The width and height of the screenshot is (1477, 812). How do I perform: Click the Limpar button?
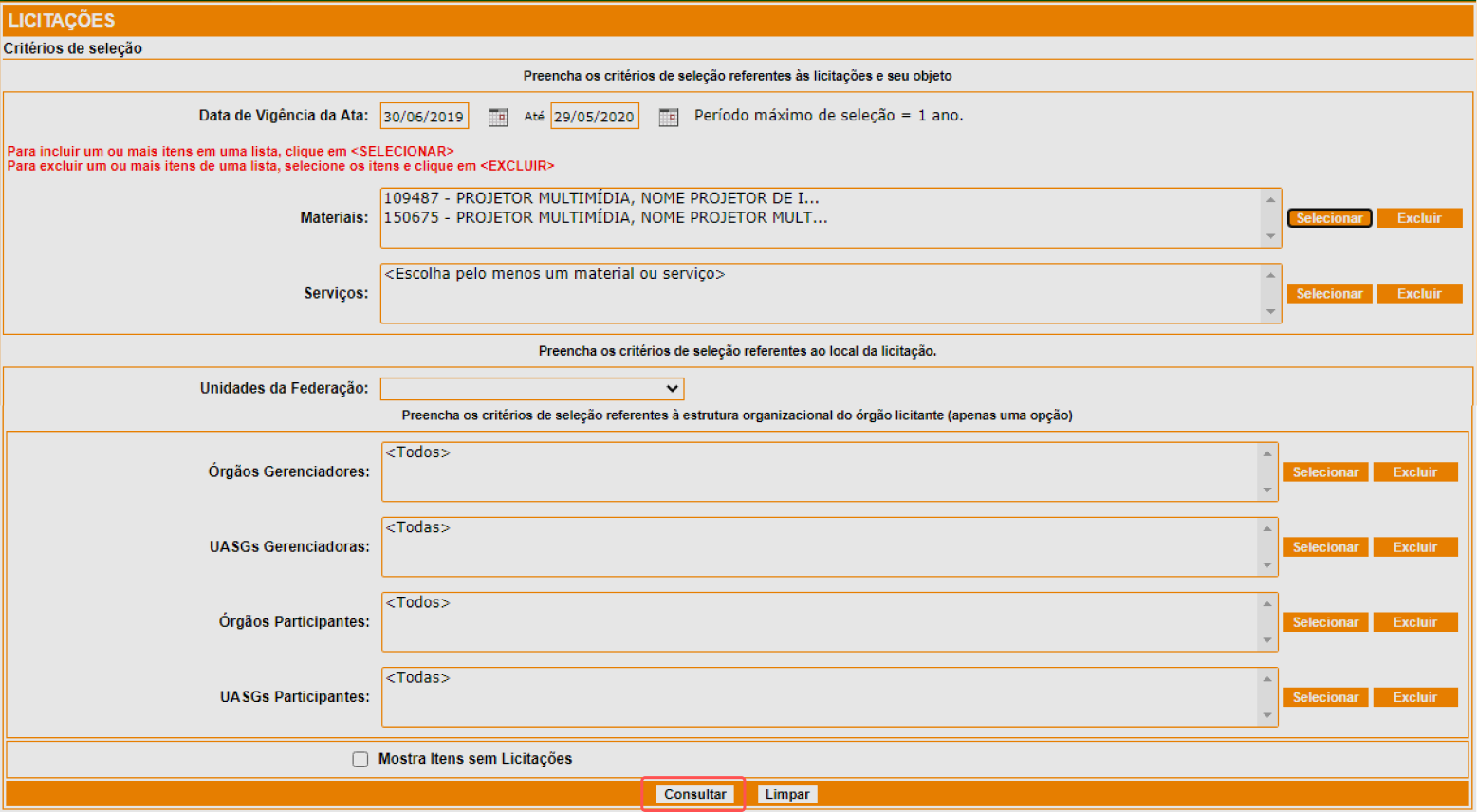pos(787,795)
